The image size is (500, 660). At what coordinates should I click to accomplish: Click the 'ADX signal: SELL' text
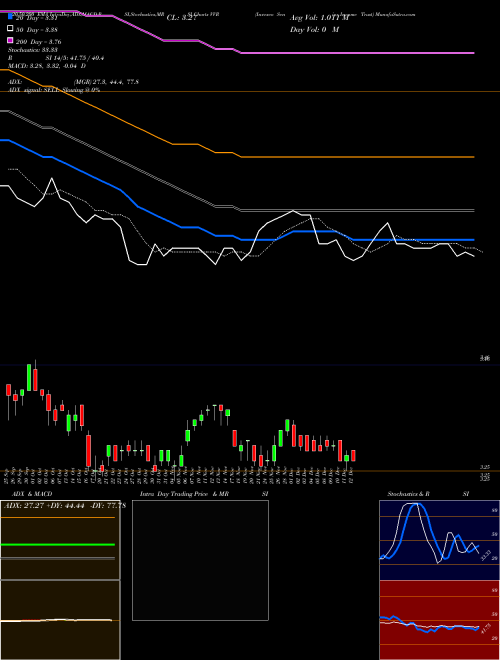(x=35, y=90)
